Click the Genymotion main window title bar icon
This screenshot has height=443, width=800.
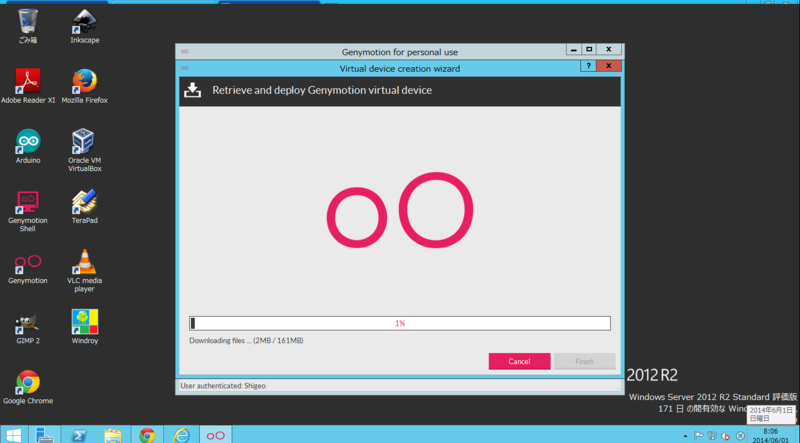pyautogui.click(x=185, y=52)
